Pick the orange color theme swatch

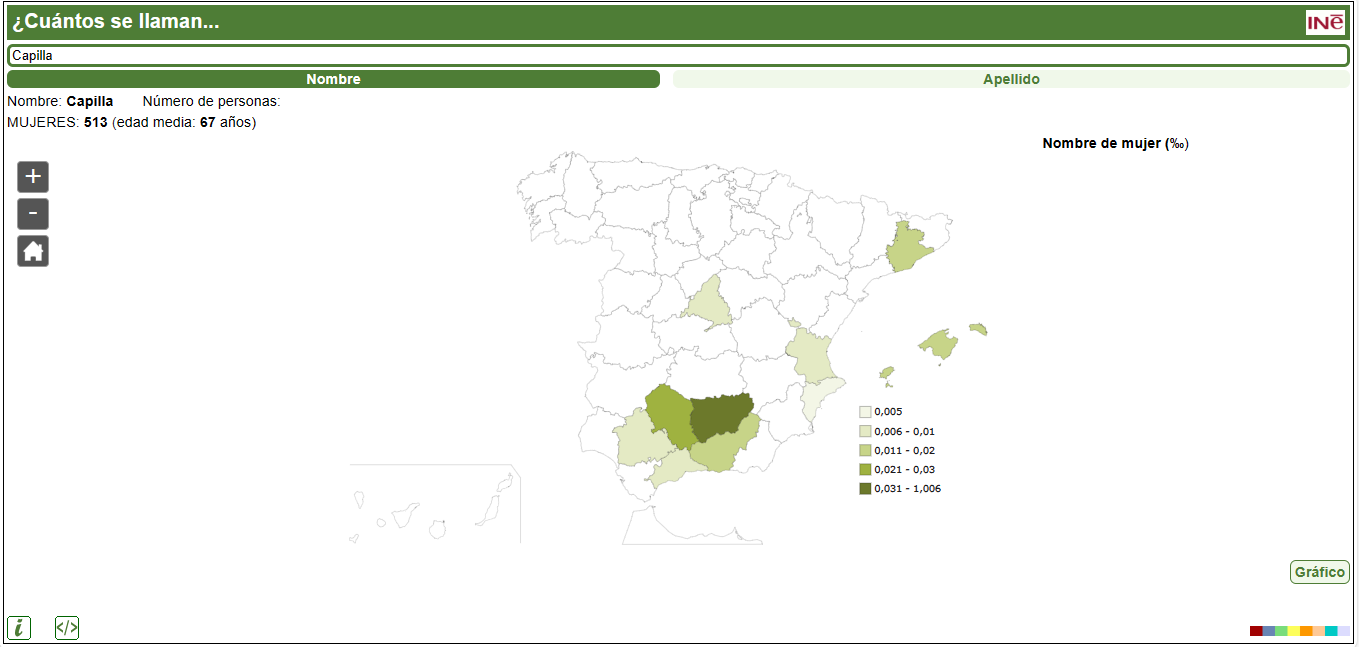(1306, 631)
